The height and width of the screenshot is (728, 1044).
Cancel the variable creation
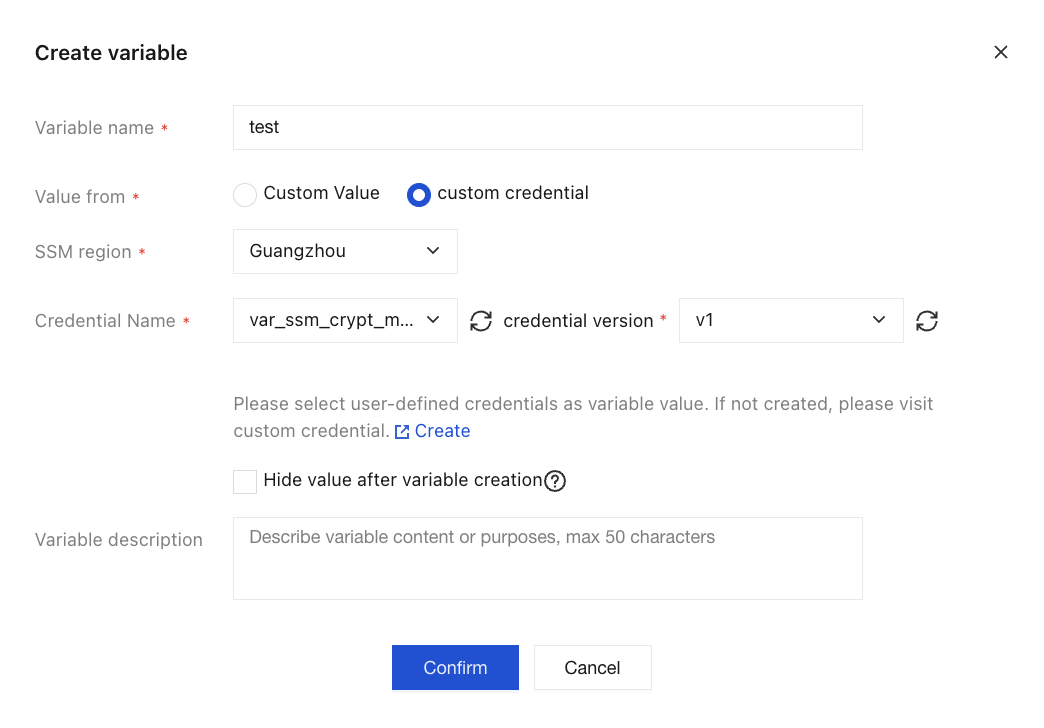pyautogui.click(x=593, y=667)
